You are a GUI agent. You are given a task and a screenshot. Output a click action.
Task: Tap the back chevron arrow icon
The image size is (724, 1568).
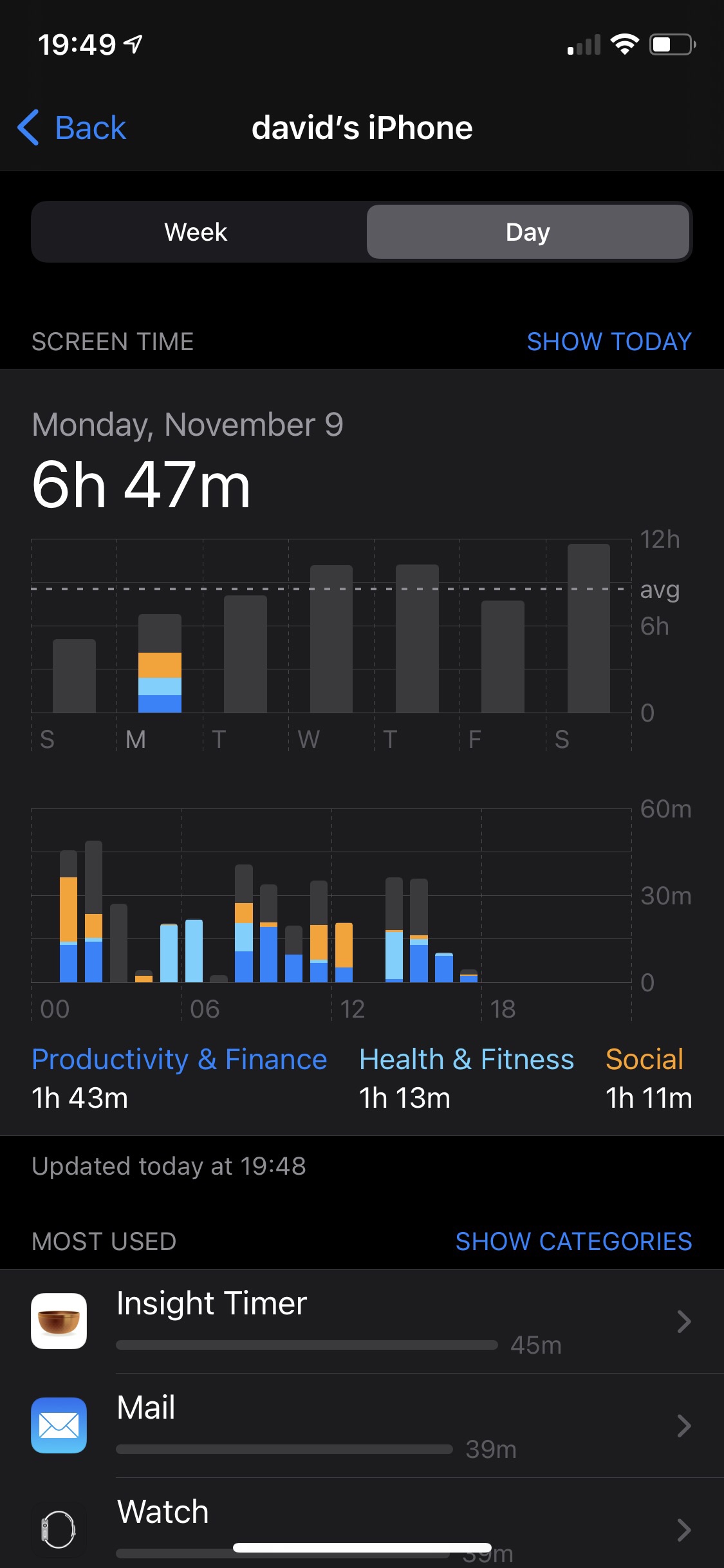coord(28,127)
